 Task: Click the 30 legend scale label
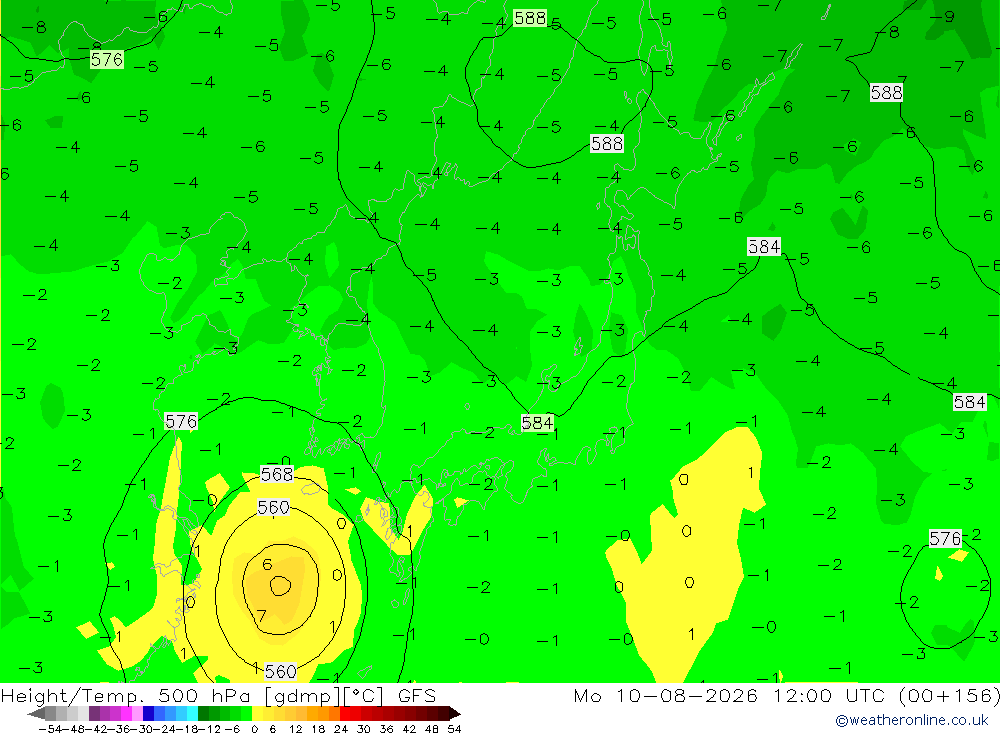364,729
